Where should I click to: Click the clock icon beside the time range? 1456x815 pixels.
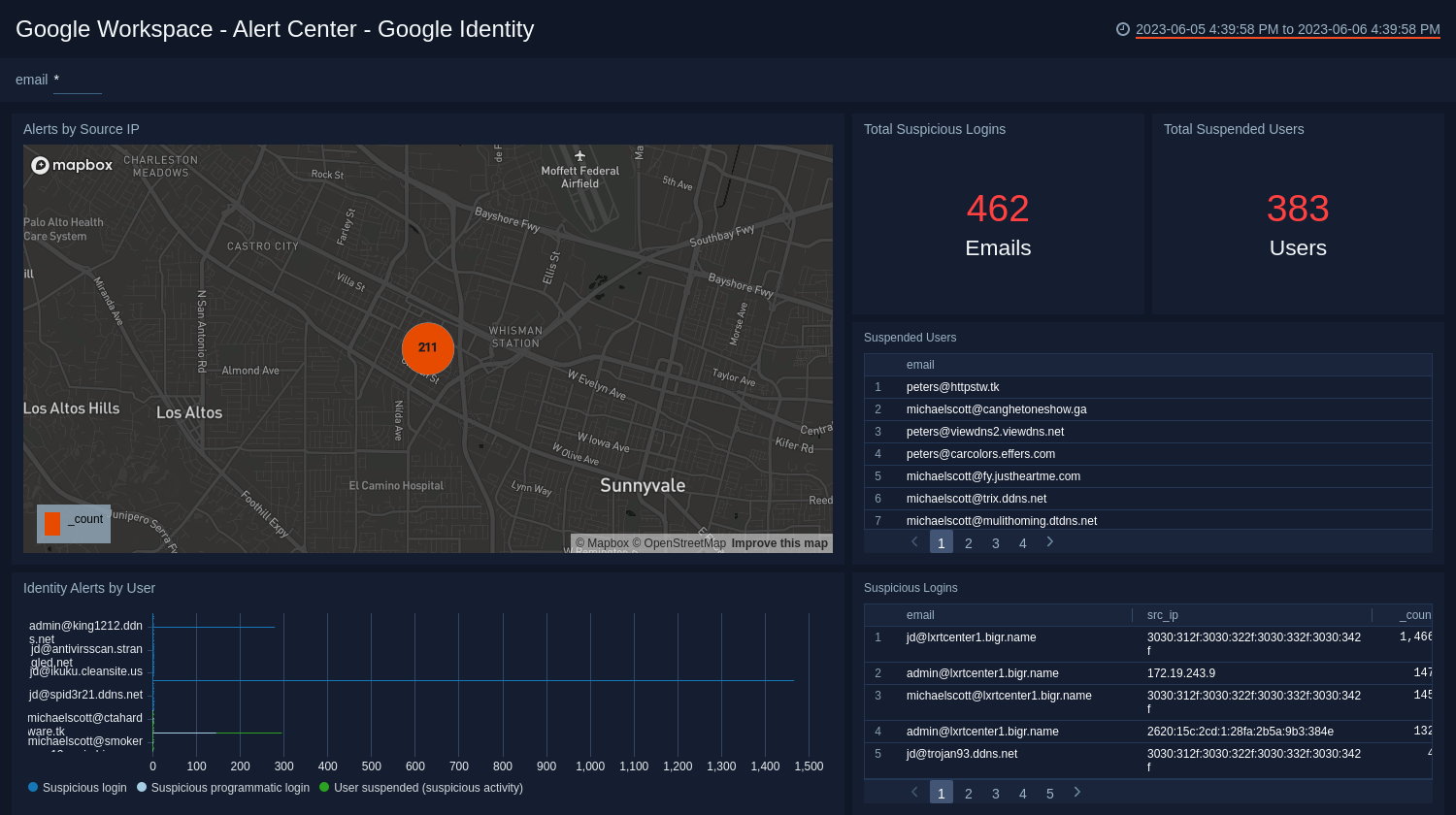click(x=1123, y=29)
